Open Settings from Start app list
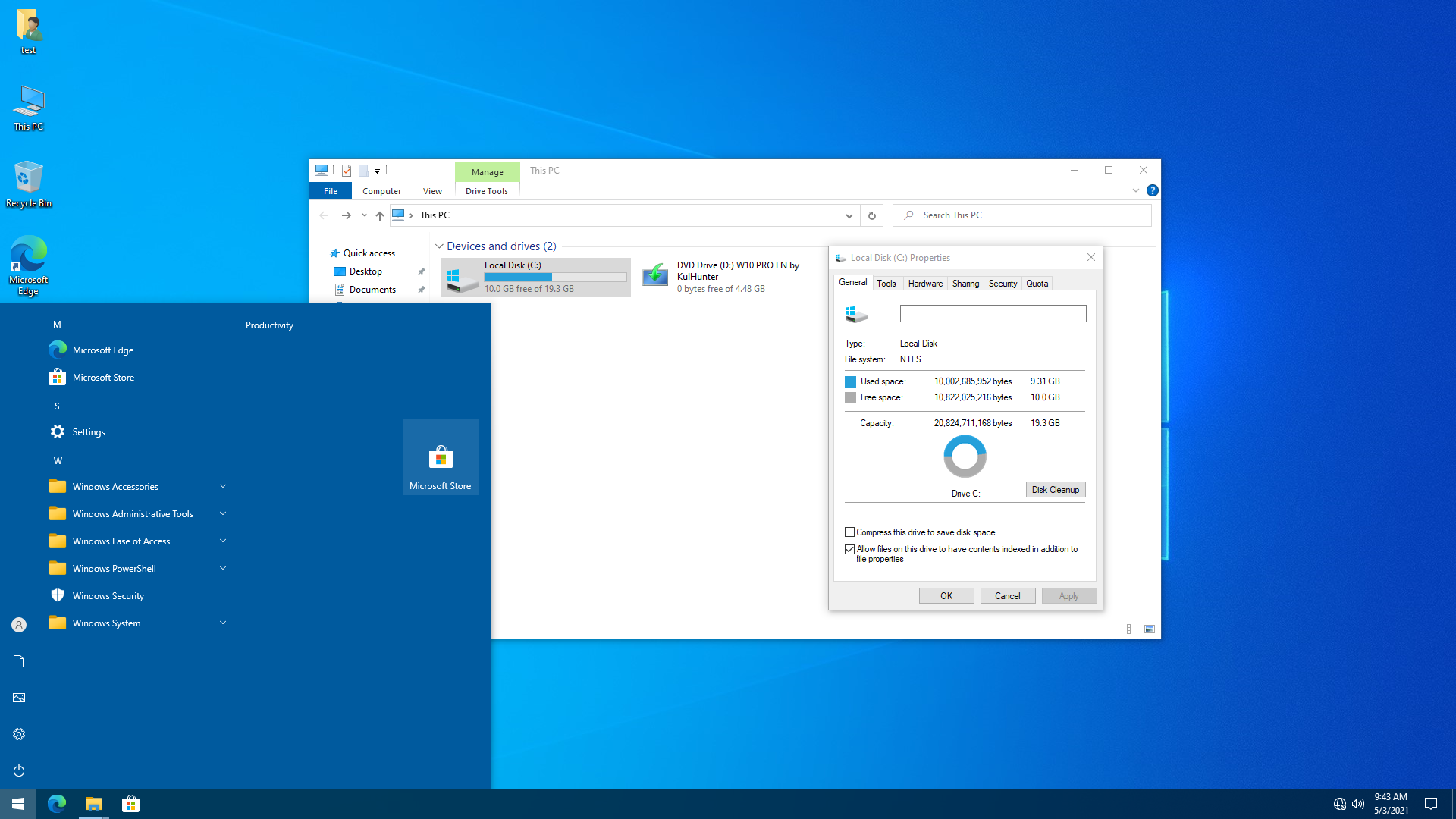The height and width of the screenshot is (819, 1456). click(x=138, y=431)
